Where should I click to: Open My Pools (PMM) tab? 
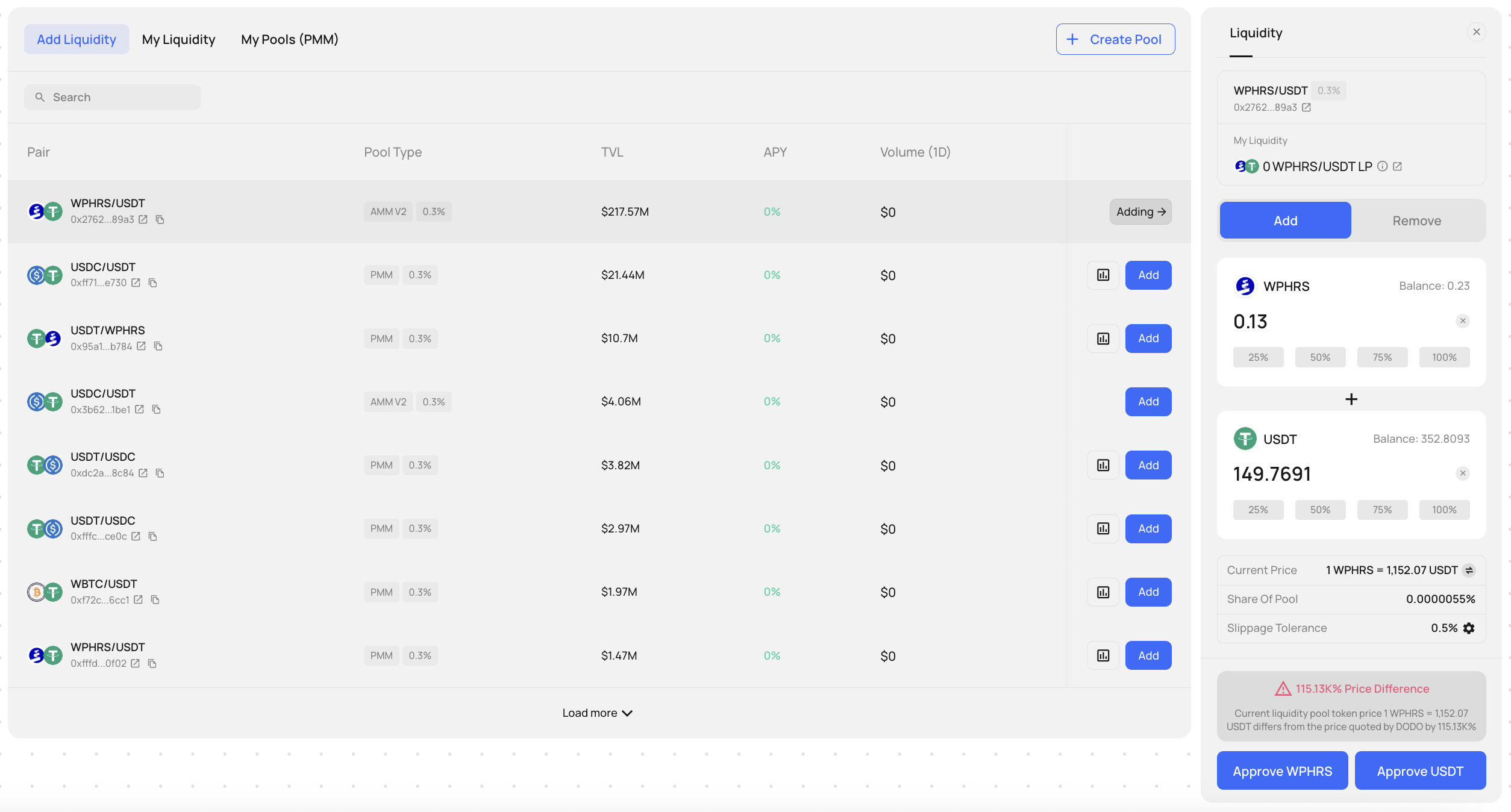pyautogui.click(x=289, y=40)
